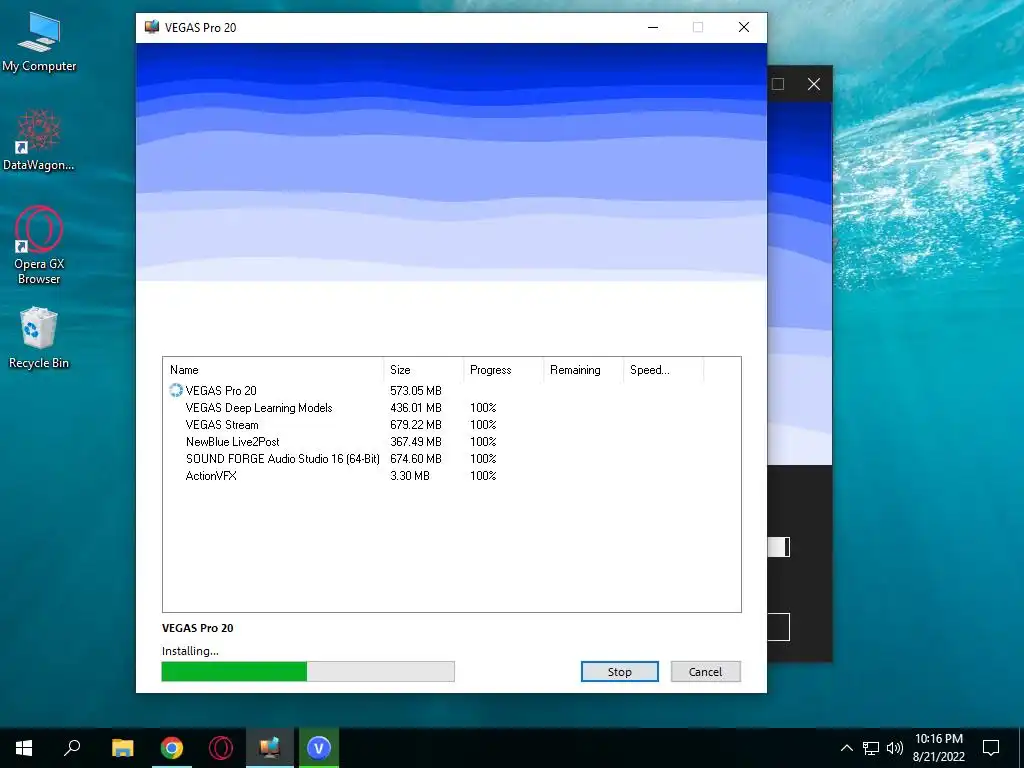Click the VEGAS Pro 20 title bar icon

152,27
